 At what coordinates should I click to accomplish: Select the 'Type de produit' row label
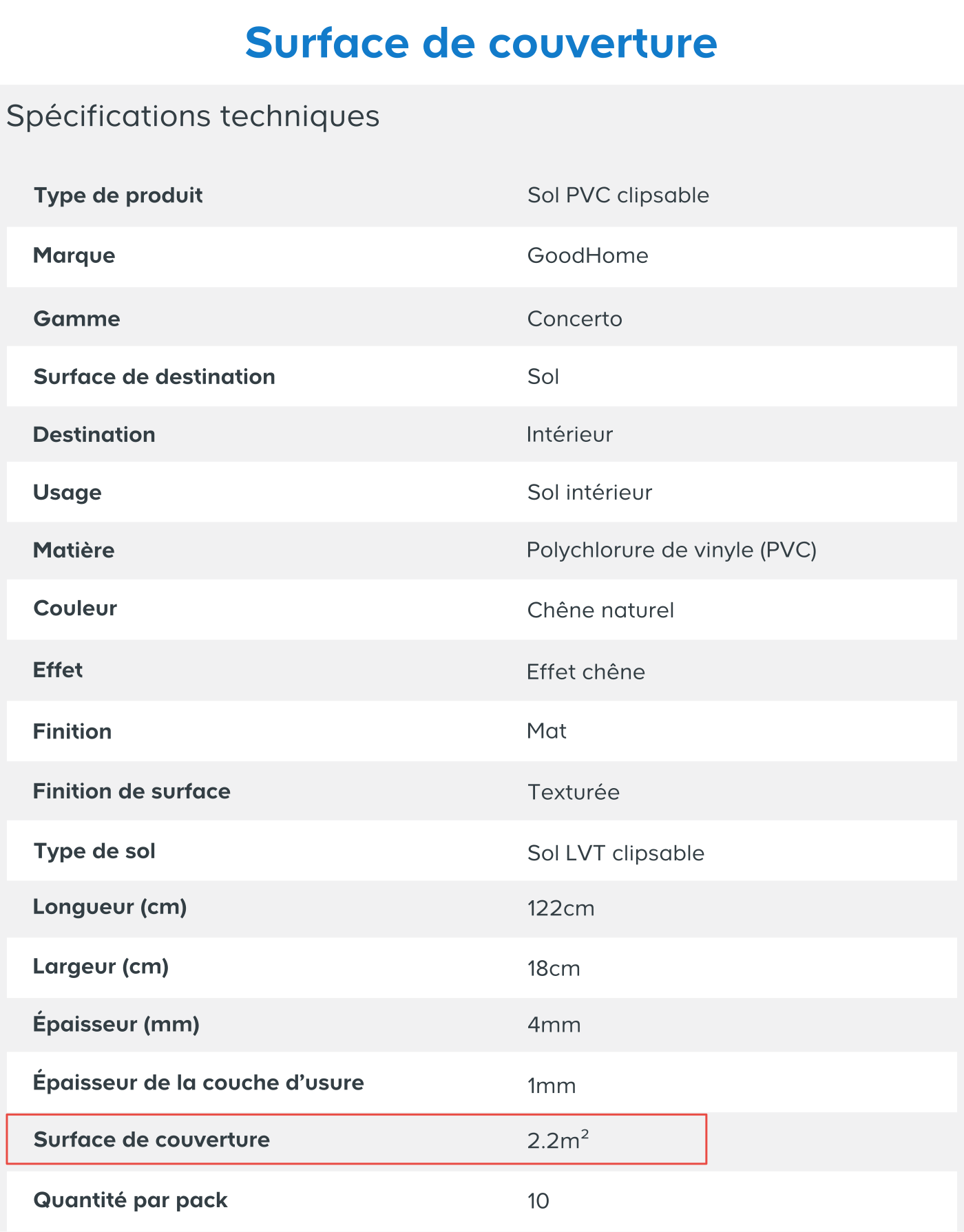pyautogui.click(x=118, y=195)
